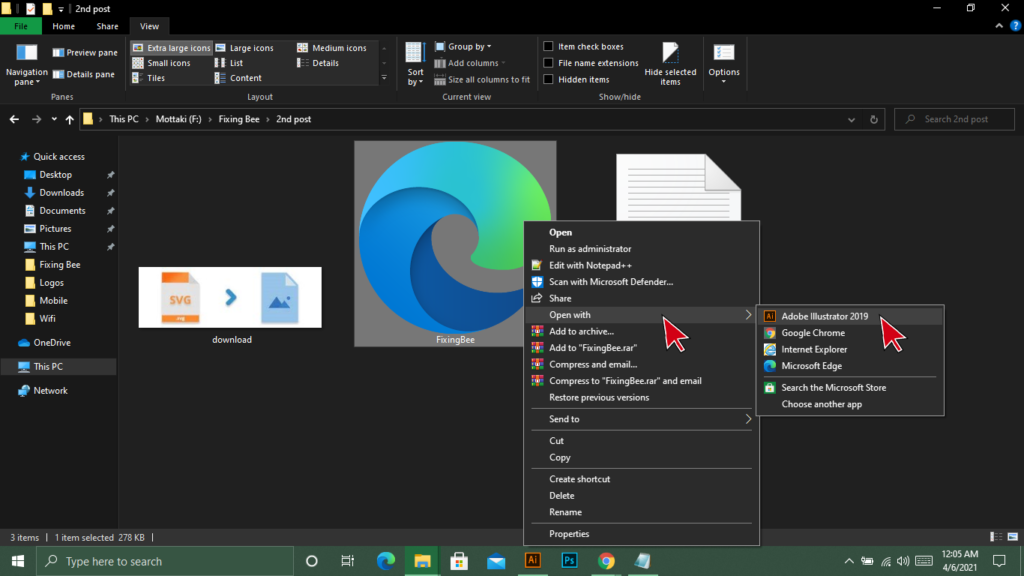The width and height of the screenshot is (1024, 576).
Task: Enable File name extensions checkbox
Action: tap(549, 63)
